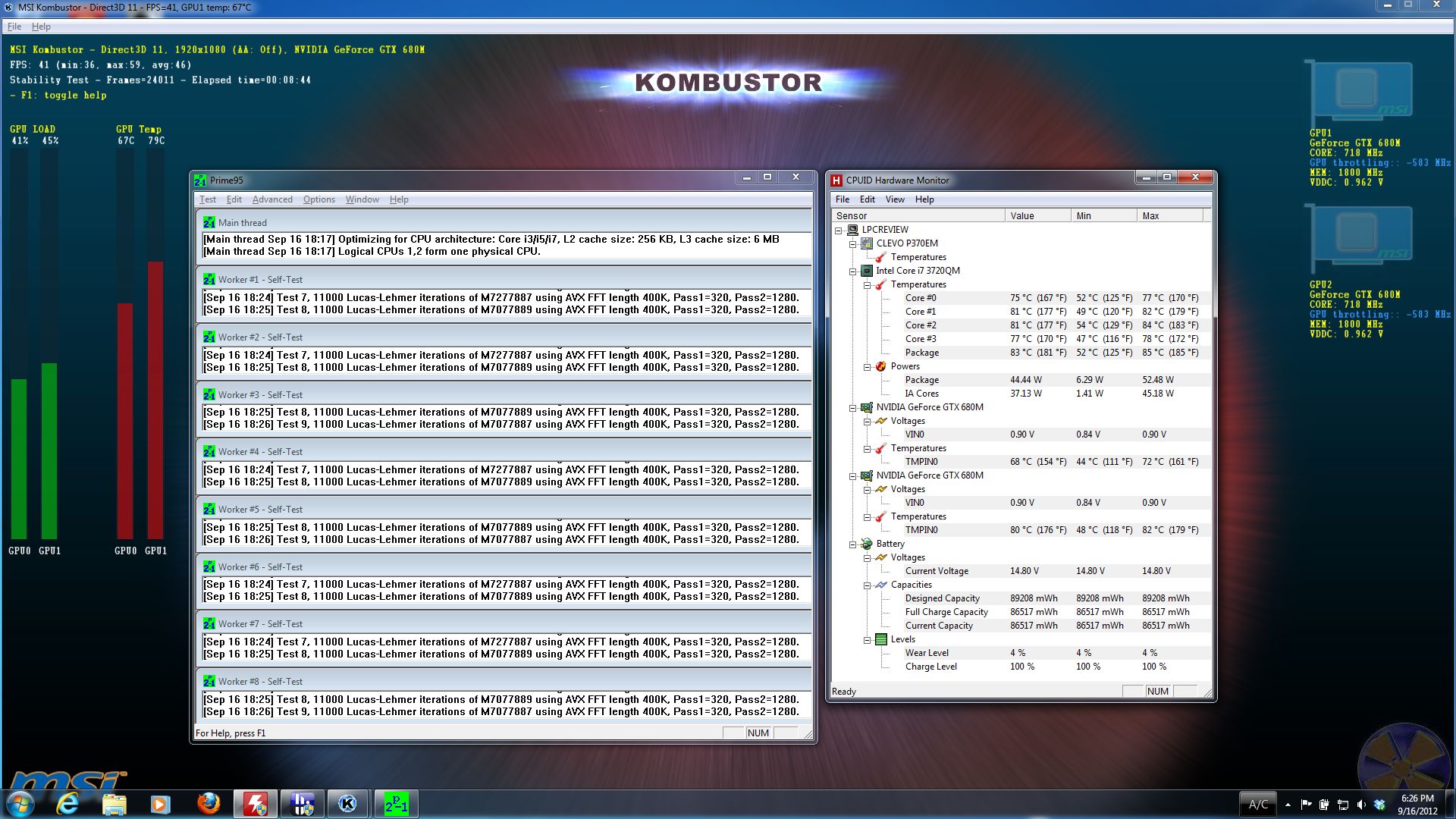
Task: Open Kombustor's File menu
Action: pos(14,27)
